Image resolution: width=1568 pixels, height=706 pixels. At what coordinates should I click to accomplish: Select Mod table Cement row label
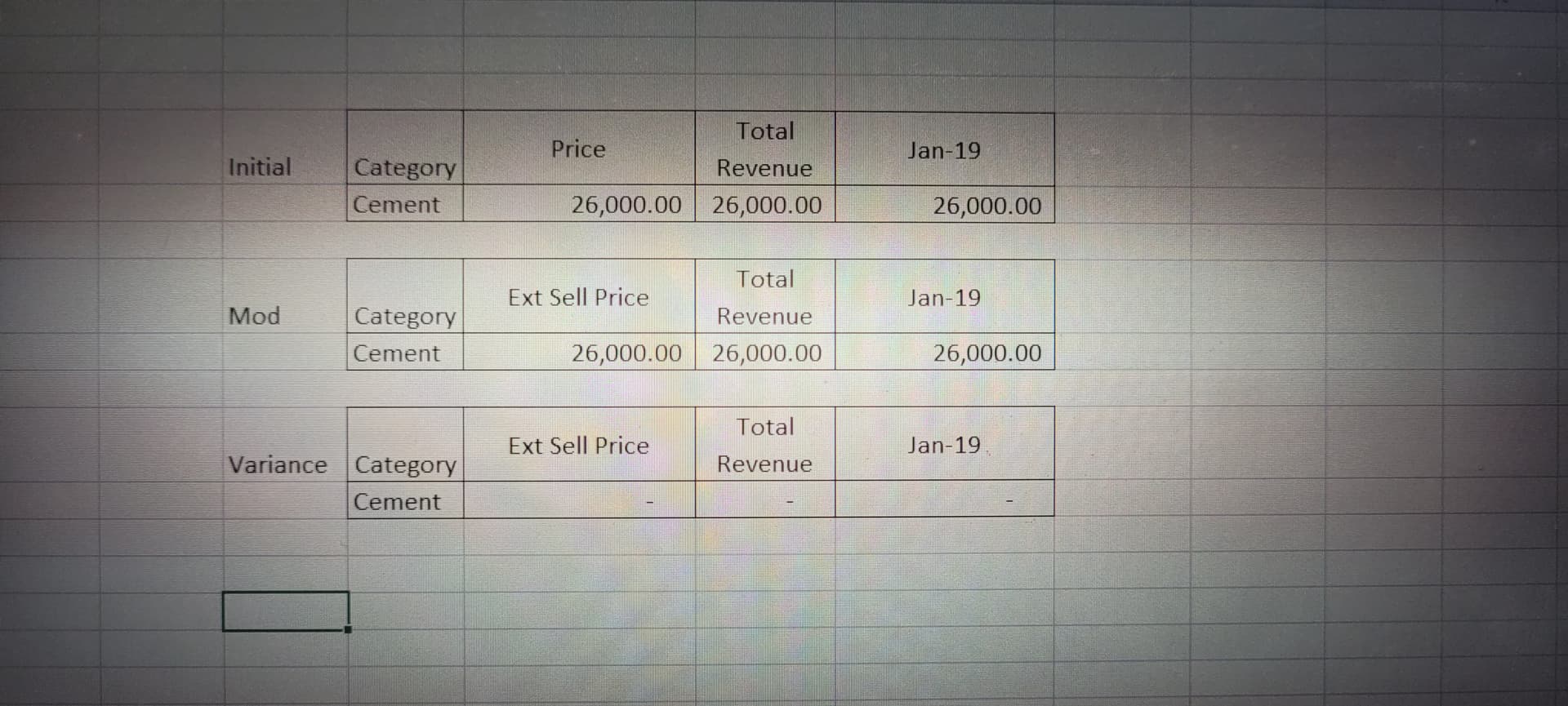405,353
